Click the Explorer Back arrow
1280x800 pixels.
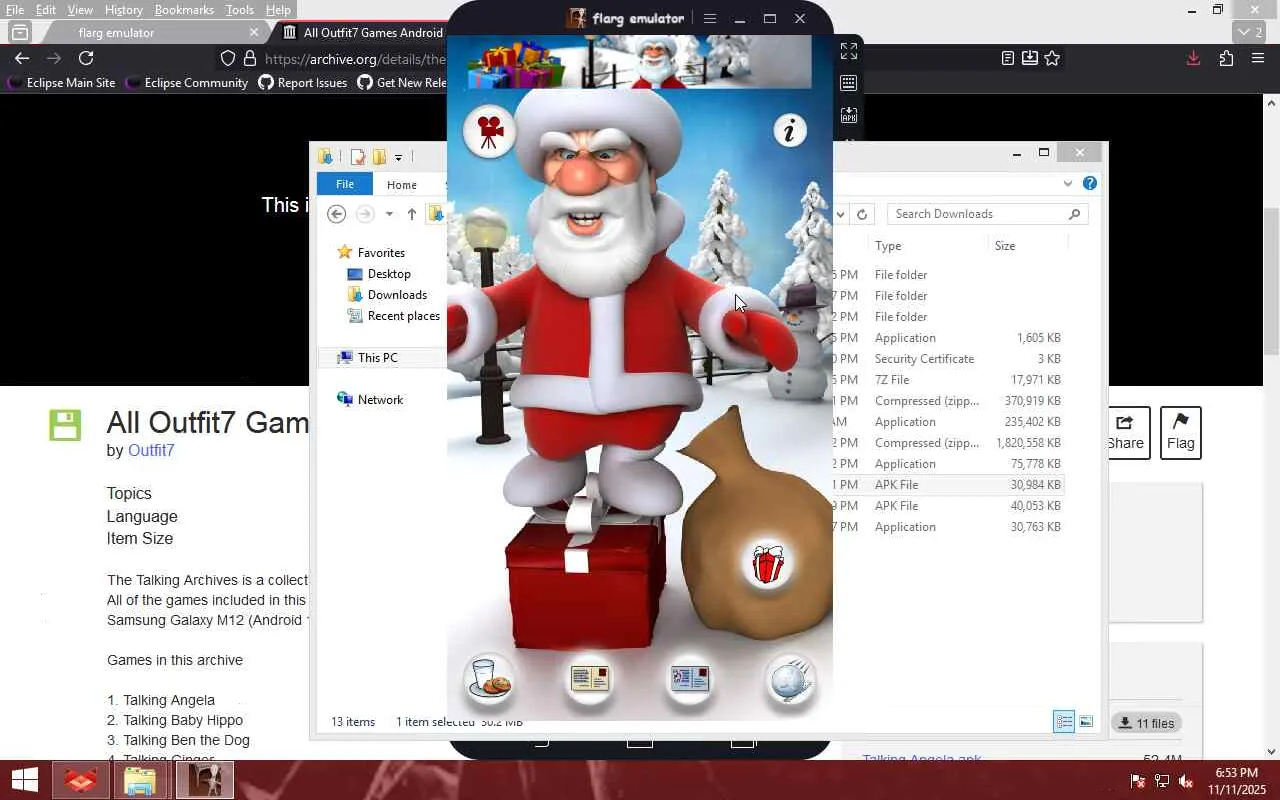[x=337, y=214]
